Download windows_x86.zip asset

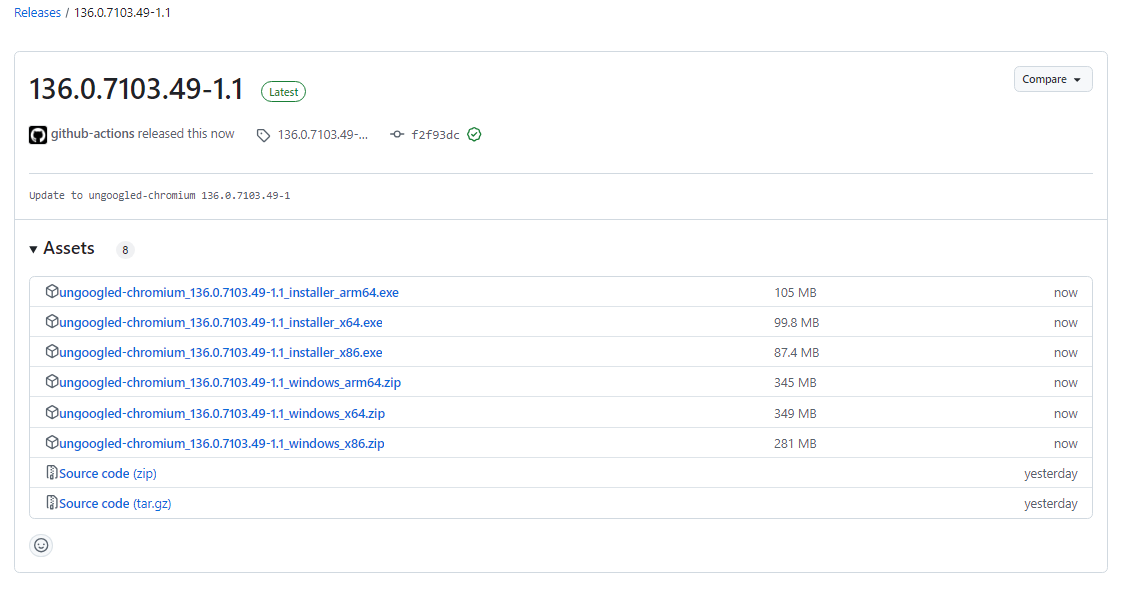coord(221,443)
